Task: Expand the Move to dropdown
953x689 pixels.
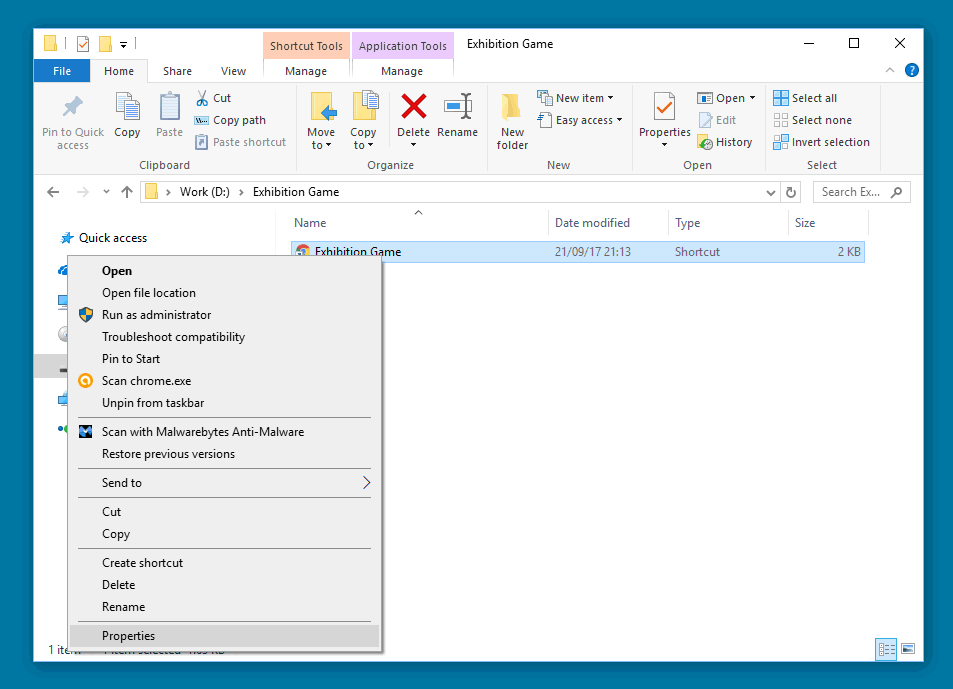Action: (328, 145)
